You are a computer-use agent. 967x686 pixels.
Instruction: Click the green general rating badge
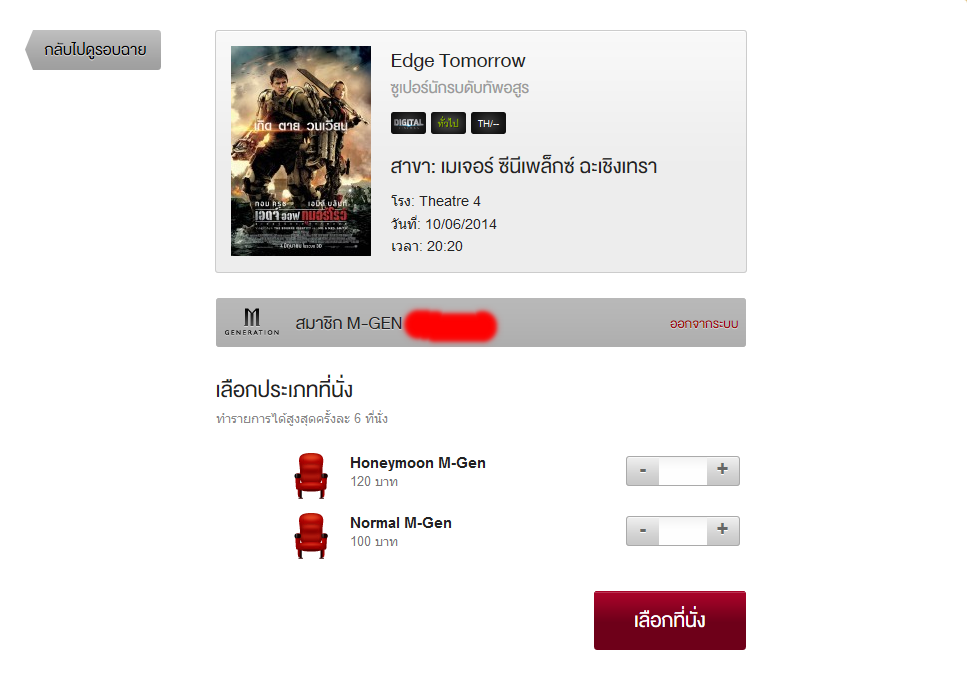click(448, 123)
